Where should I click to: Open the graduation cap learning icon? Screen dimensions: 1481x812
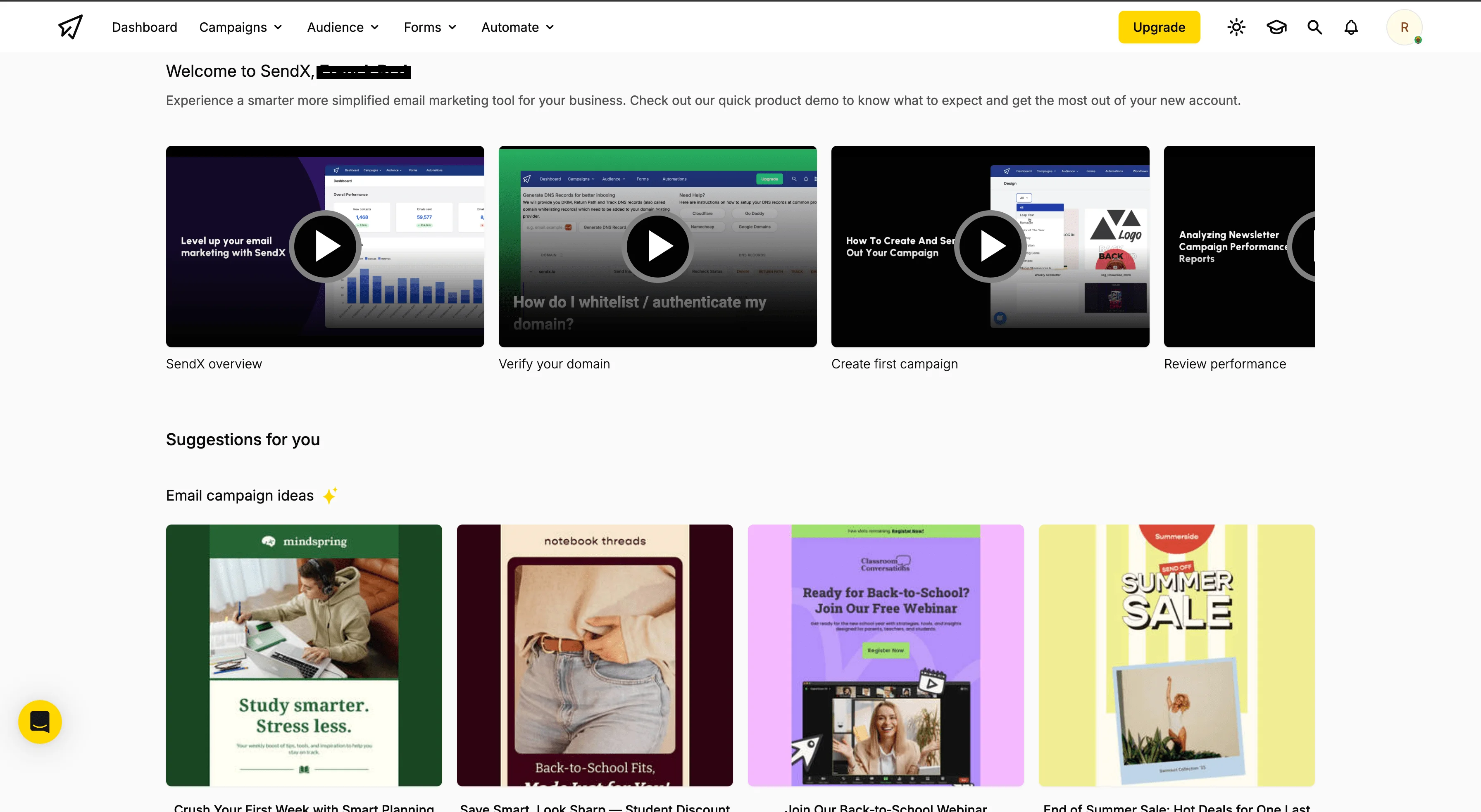click(1276, 27)
